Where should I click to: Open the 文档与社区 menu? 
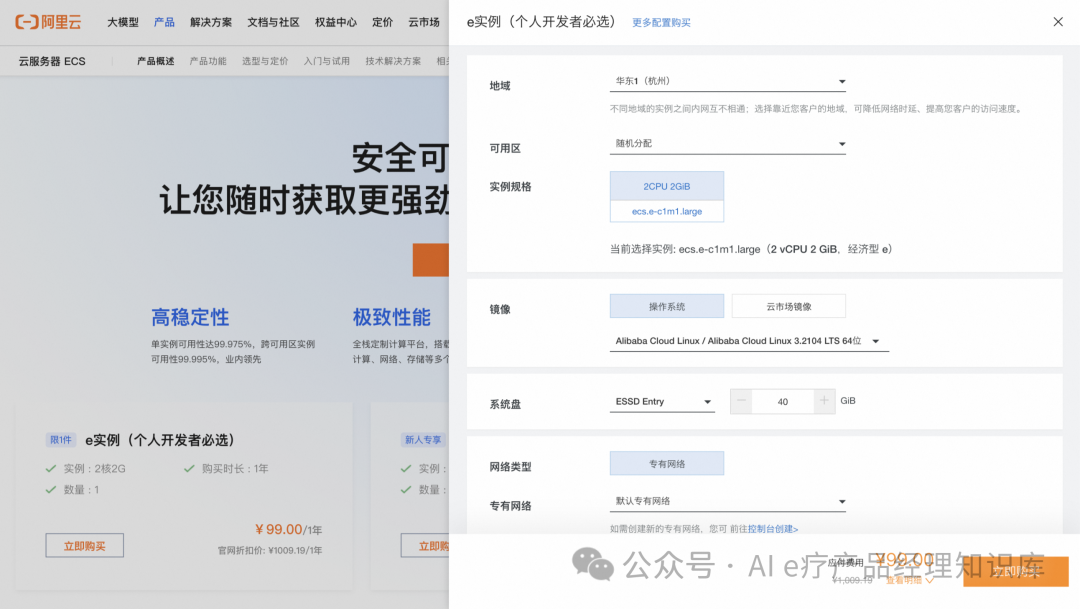[273, 22]
